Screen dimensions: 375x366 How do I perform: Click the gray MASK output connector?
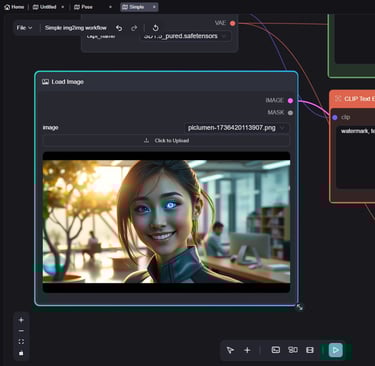point(290,113)
